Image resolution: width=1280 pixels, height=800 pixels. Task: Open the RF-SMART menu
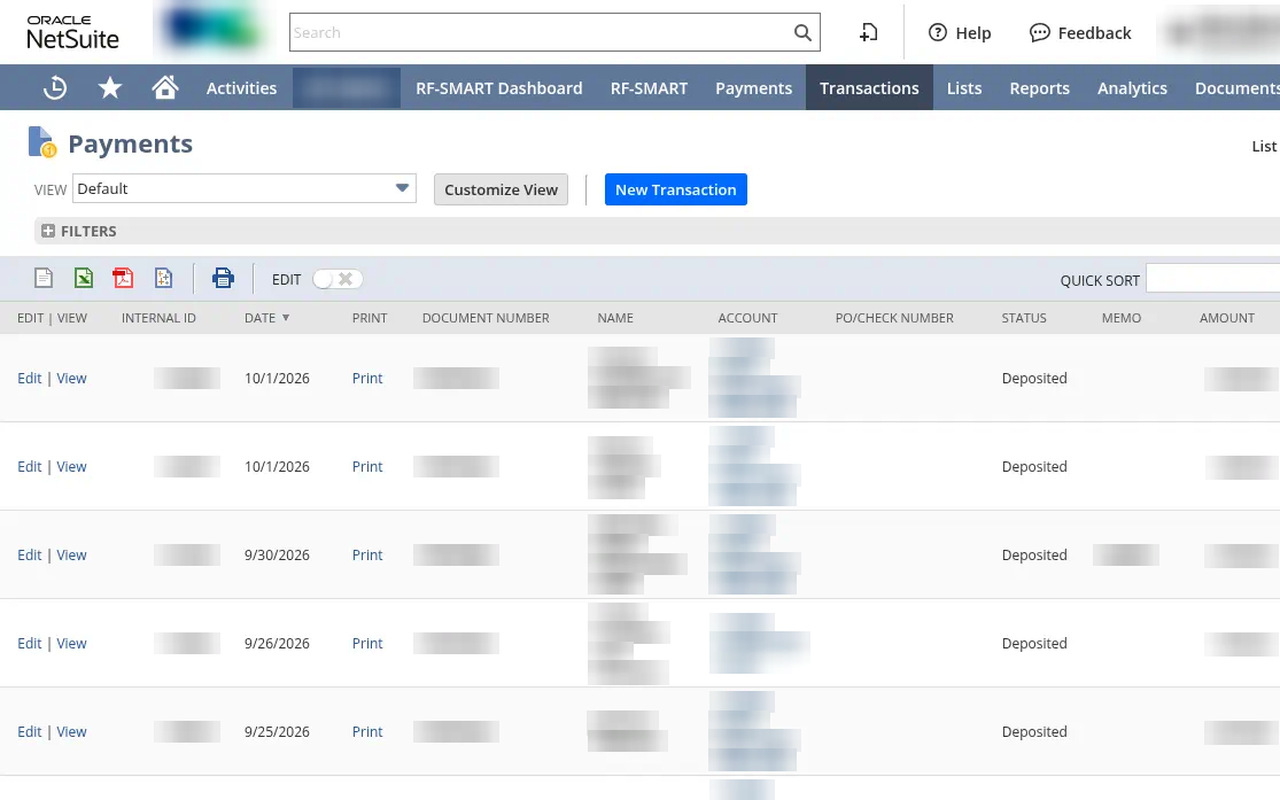(649, 88)
